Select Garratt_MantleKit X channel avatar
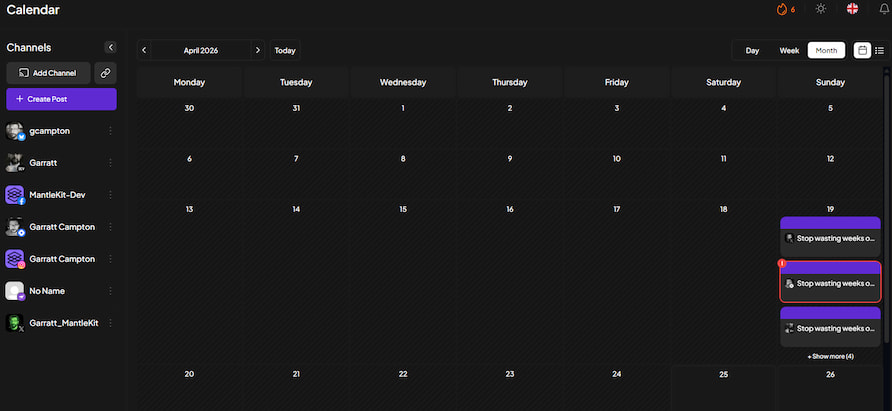Viewport: 892px width, 411px height. pos(15,323)
